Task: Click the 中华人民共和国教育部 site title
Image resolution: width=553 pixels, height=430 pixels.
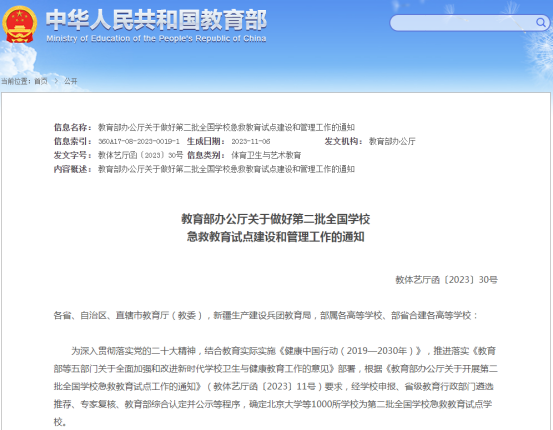Action: coord(156,20)
